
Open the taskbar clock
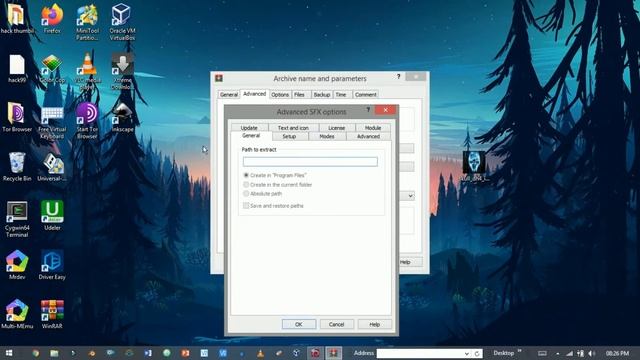click(617, 353)
